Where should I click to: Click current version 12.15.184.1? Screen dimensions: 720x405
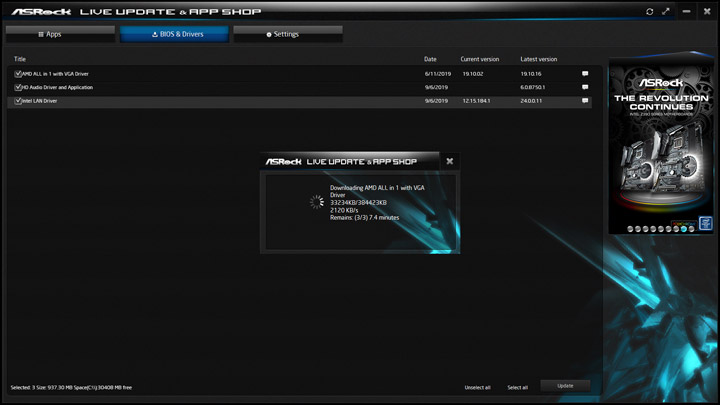click(476, 101)
